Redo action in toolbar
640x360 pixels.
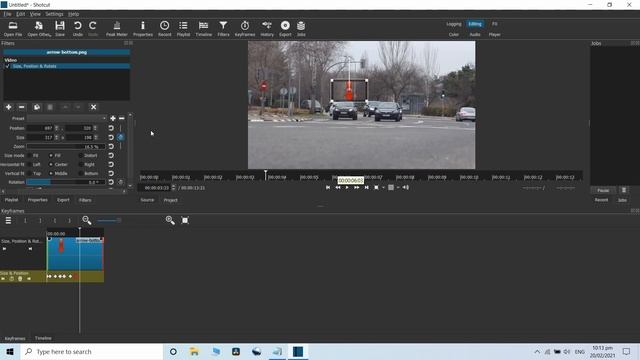[x=93, y=29]
